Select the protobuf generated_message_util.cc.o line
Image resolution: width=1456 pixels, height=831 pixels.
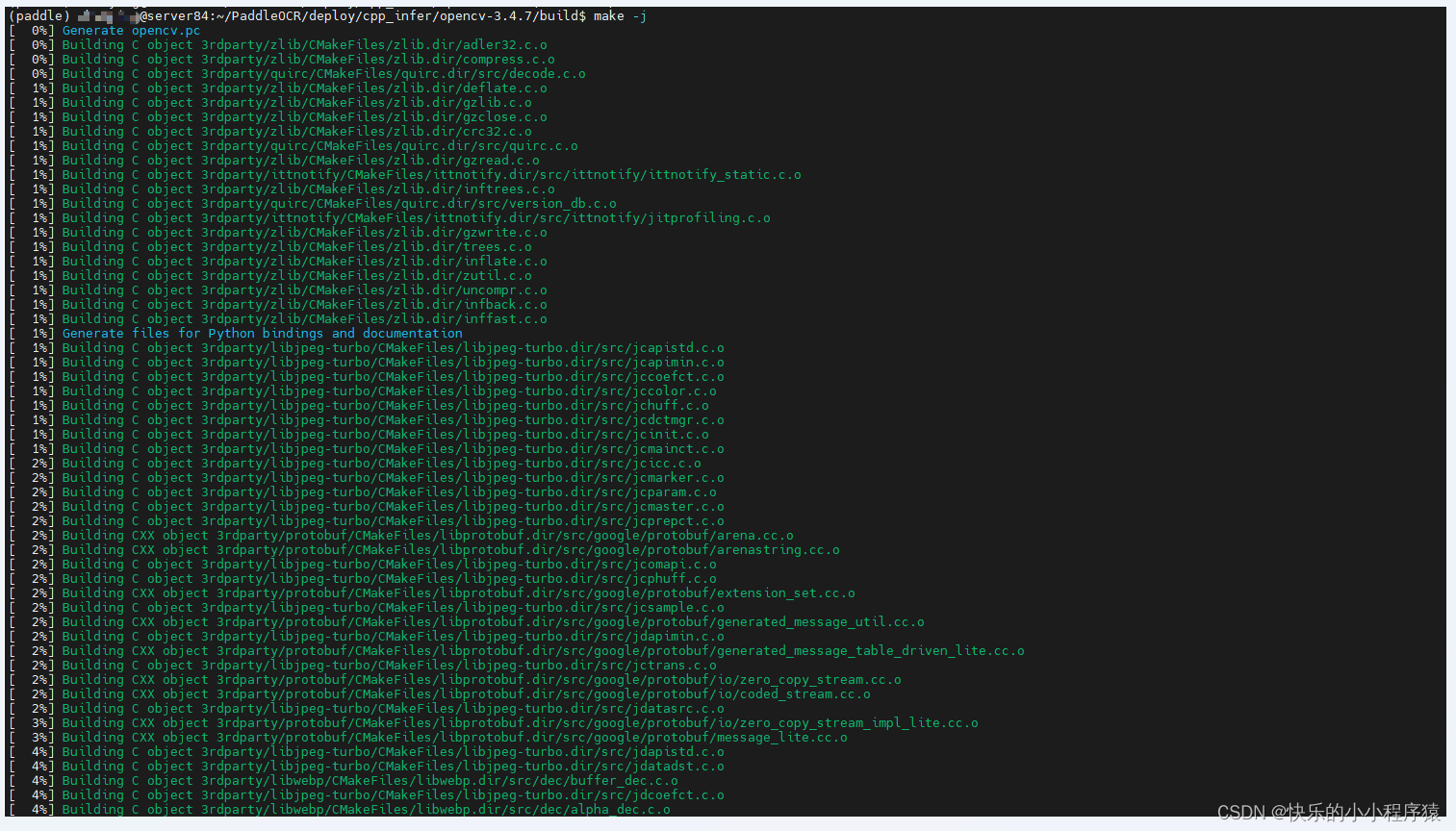tap(467, 621)
